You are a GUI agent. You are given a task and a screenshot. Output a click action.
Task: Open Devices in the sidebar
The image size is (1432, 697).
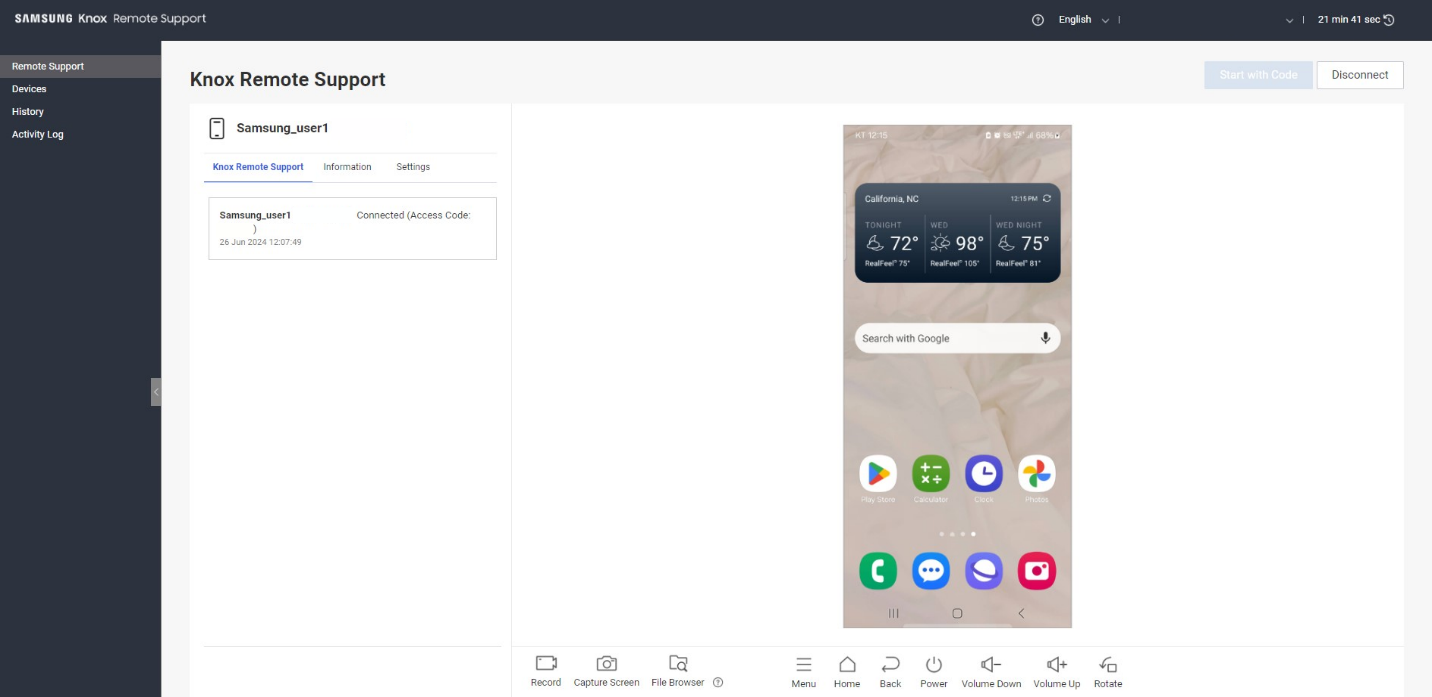(29, 89)
